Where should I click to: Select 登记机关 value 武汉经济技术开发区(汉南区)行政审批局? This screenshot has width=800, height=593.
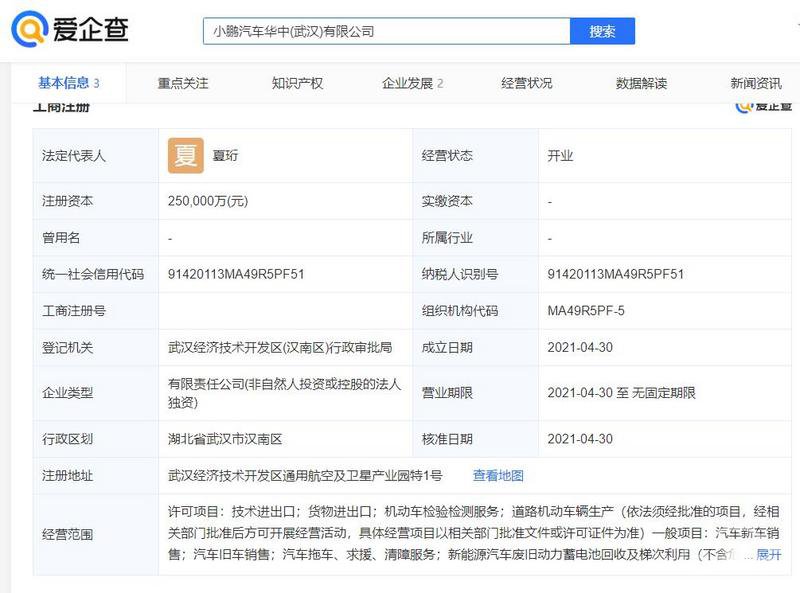coord(280,348)
